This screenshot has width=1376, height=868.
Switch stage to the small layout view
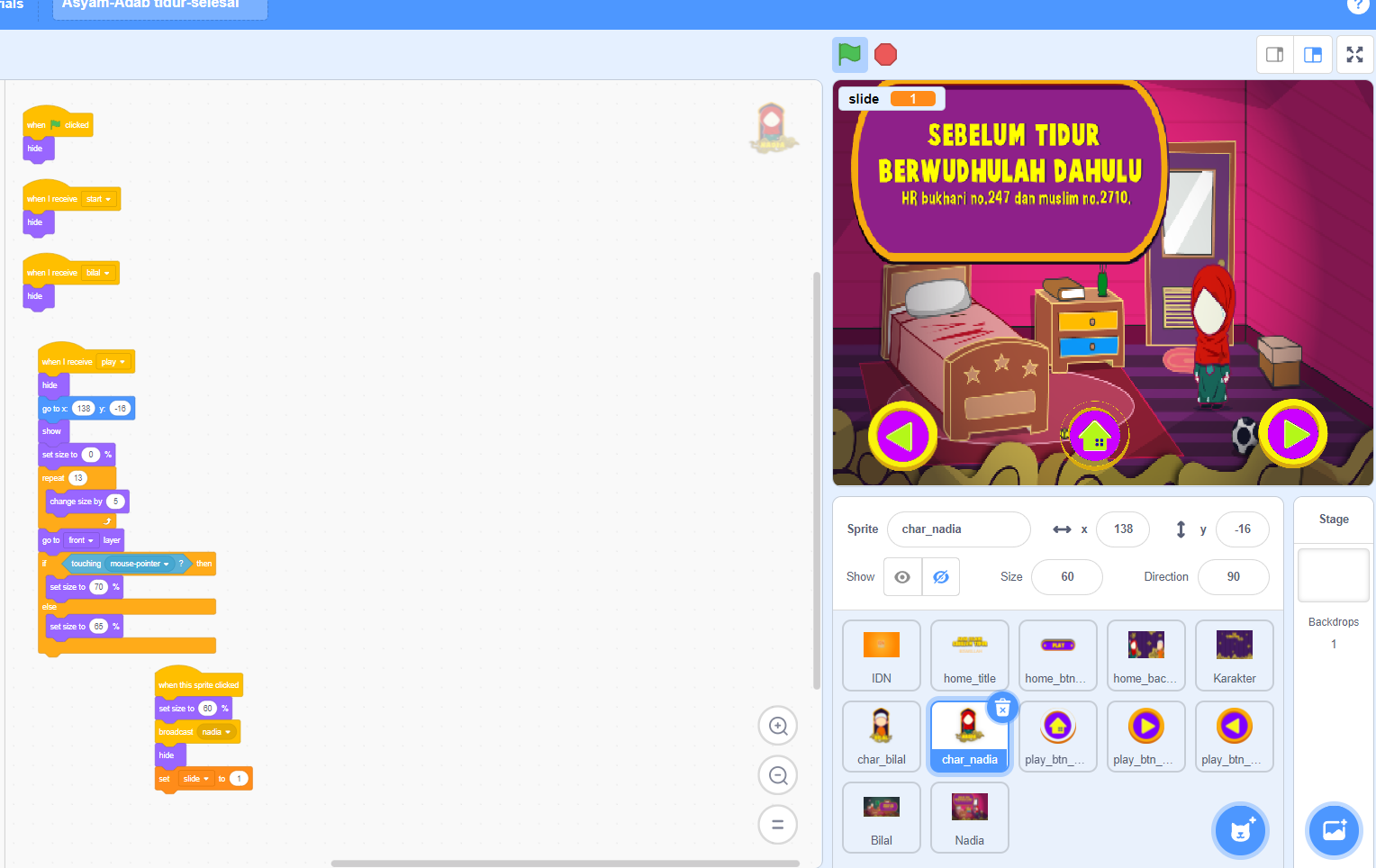1275,54
